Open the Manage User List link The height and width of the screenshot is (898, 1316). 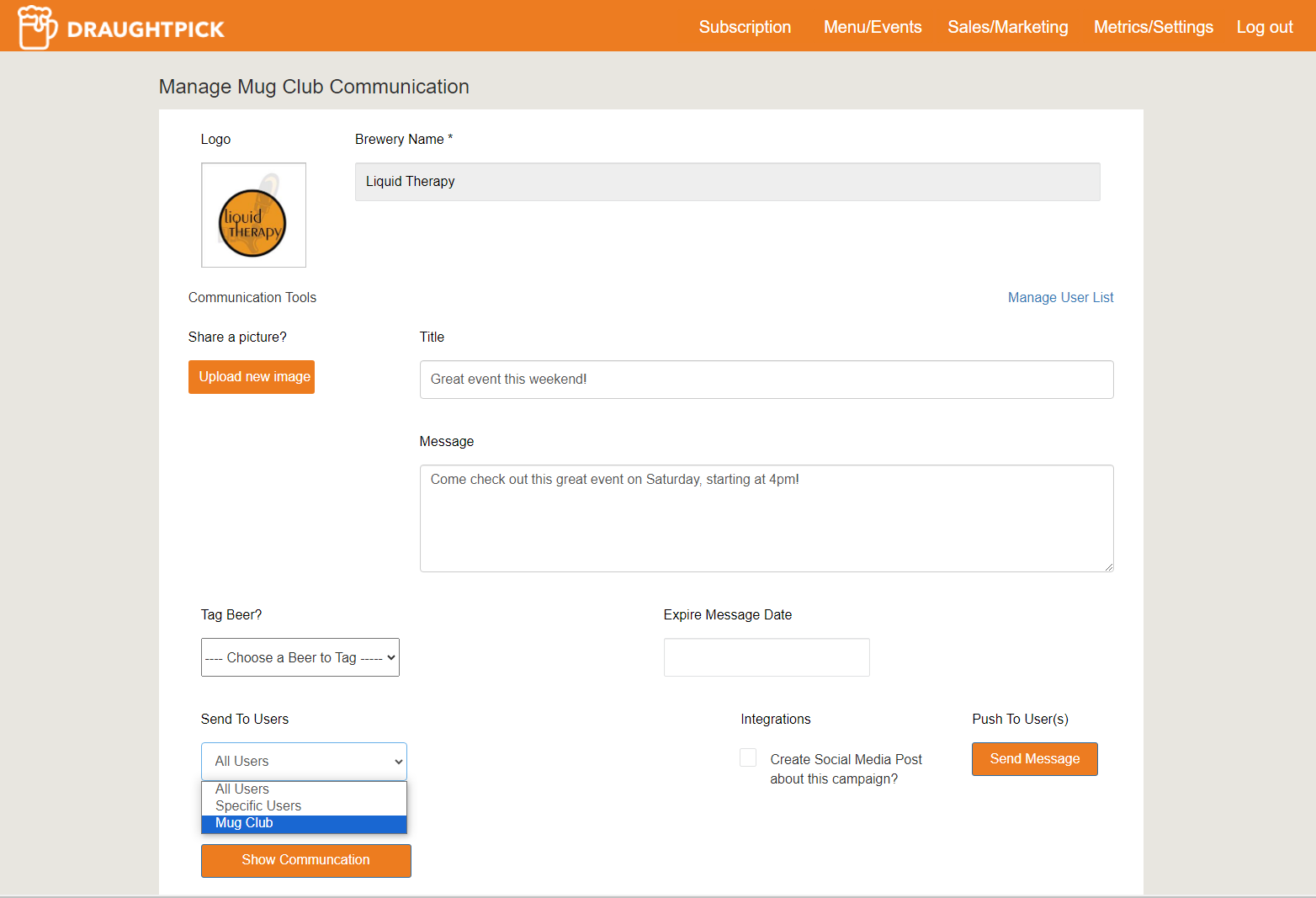tap(1060, 298)
